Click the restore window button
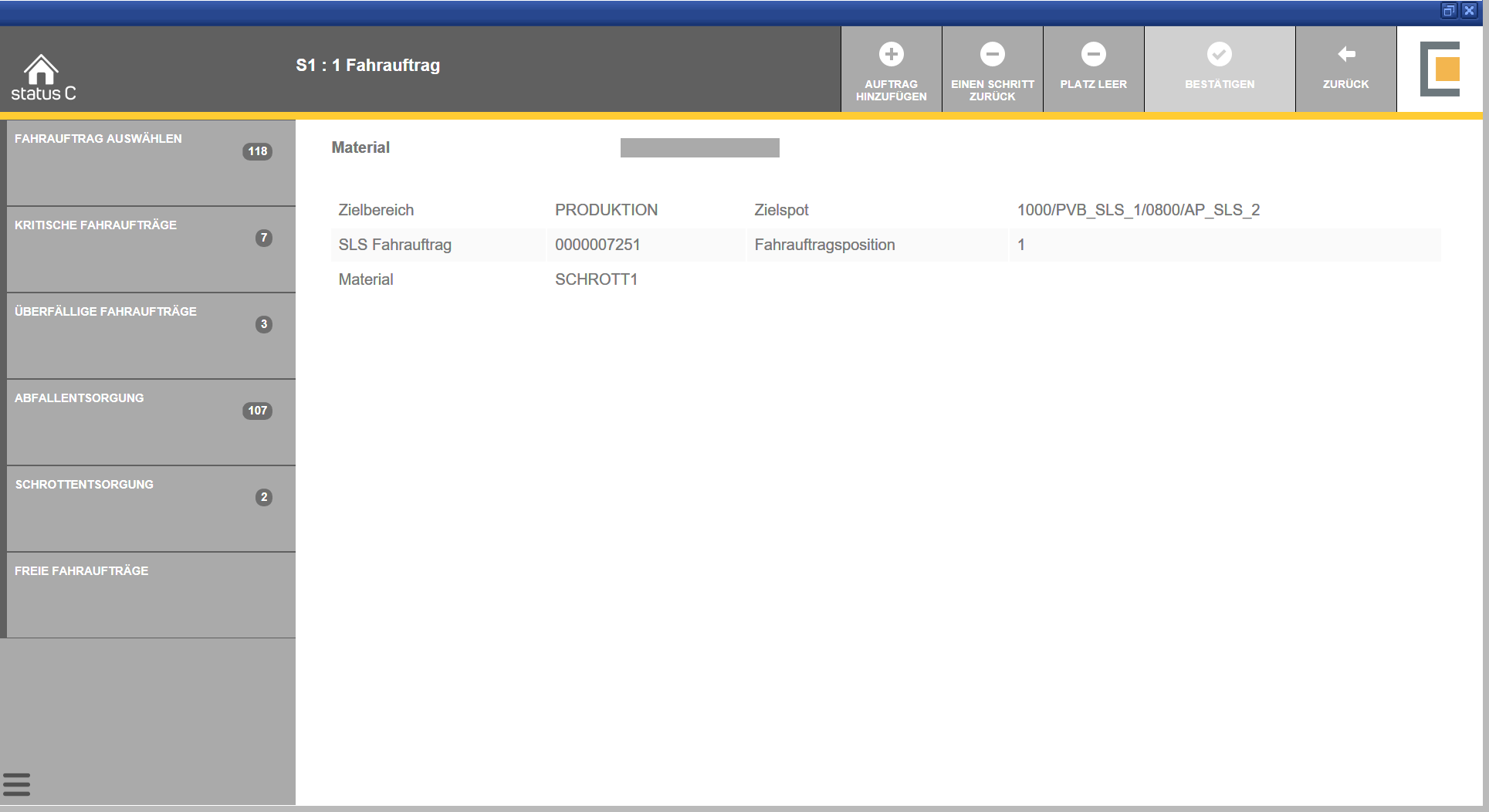Screen dimensions: 1489x812 [1449, 11]
